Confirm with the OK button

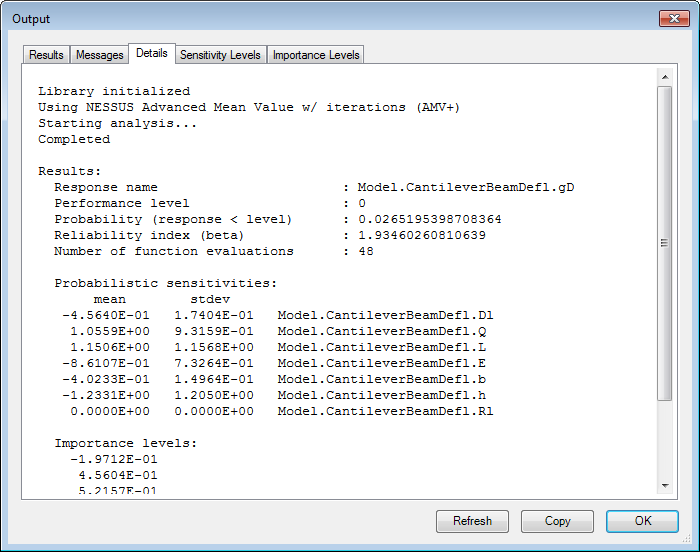642,521
